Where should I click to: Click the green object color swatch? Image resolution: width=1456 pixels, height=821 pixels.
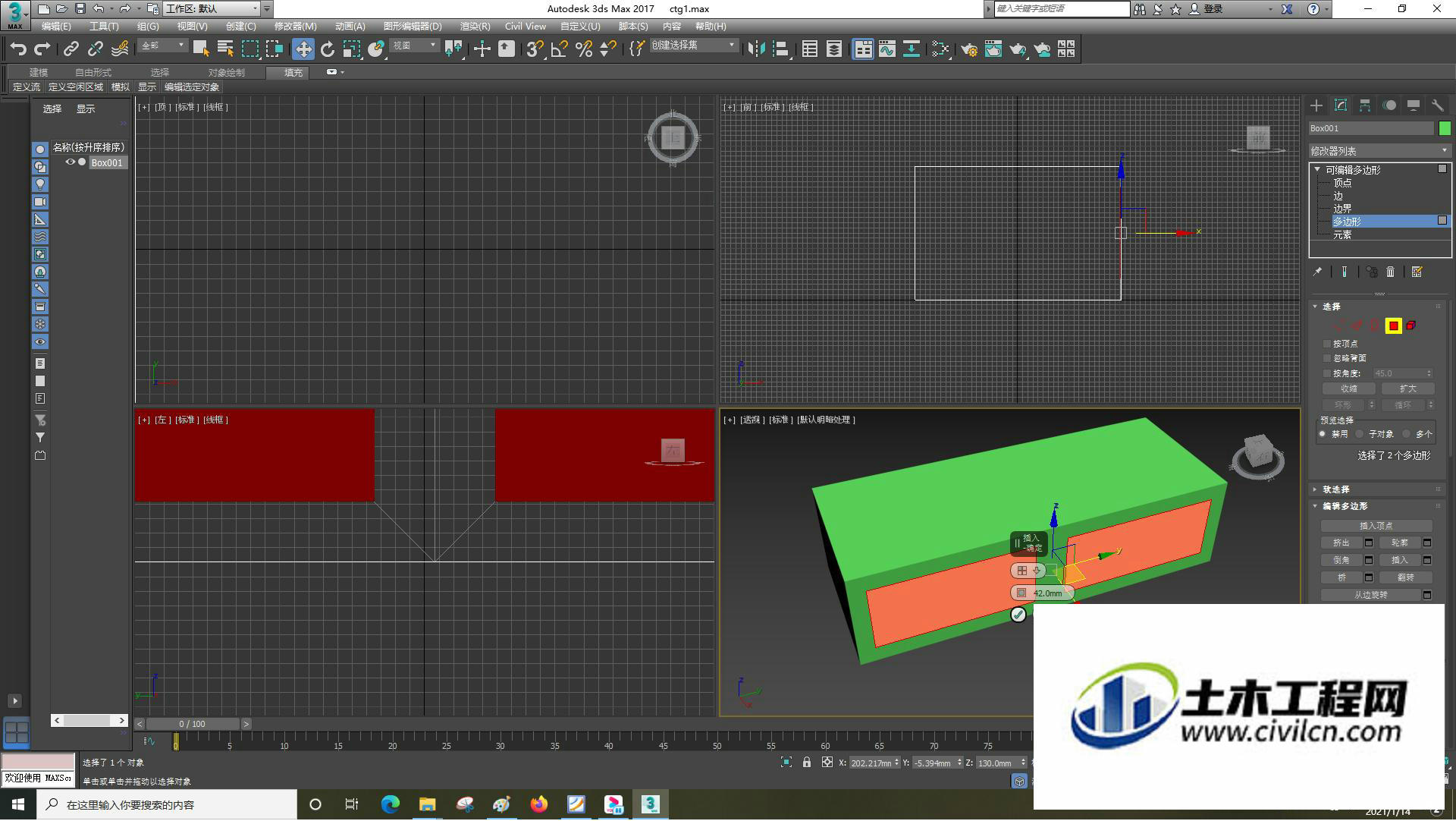[1445, 129]
